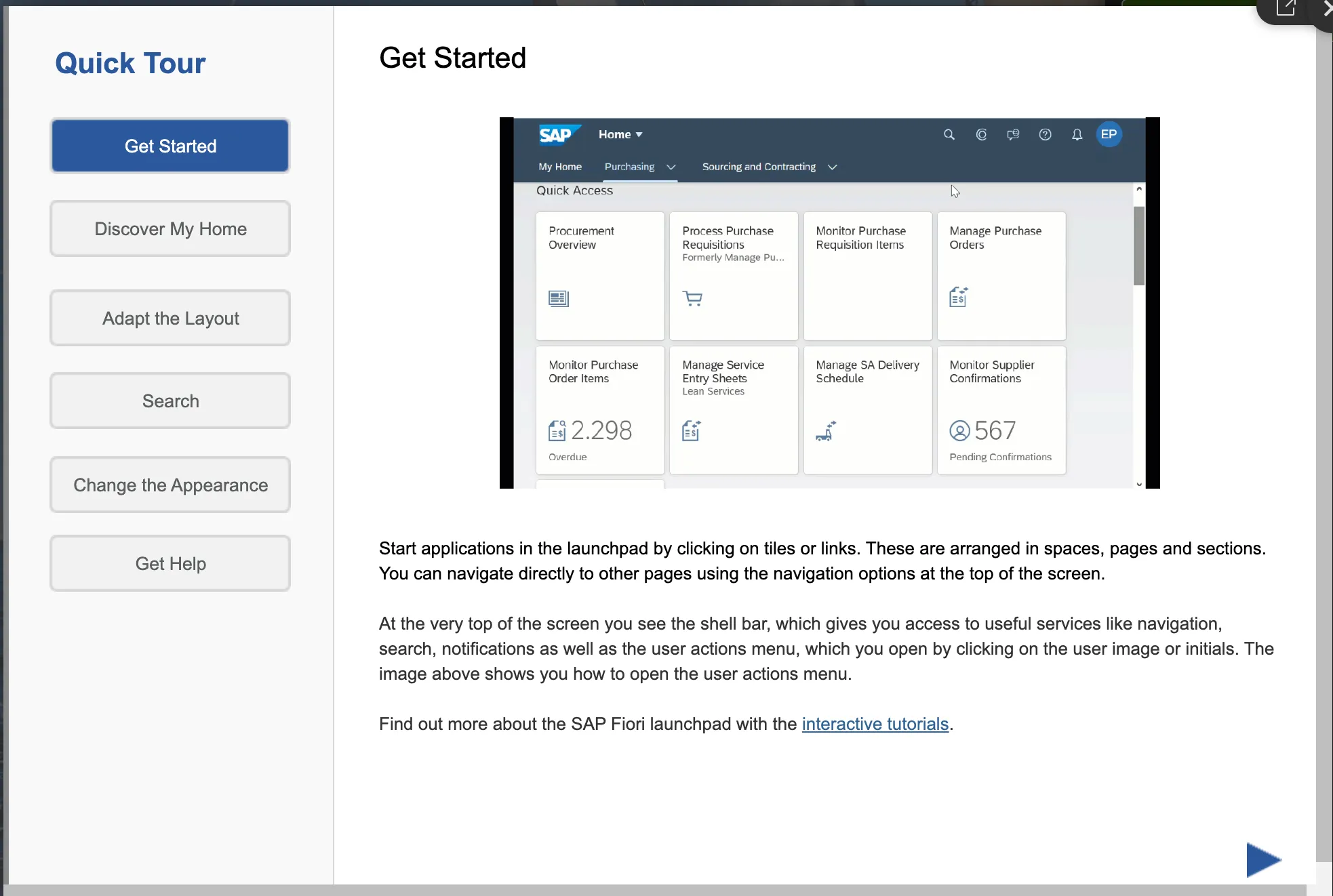Click the search magnifier icon in shell bar
The height and width of the screenshot is (896, 1333).
coord(949,135)
